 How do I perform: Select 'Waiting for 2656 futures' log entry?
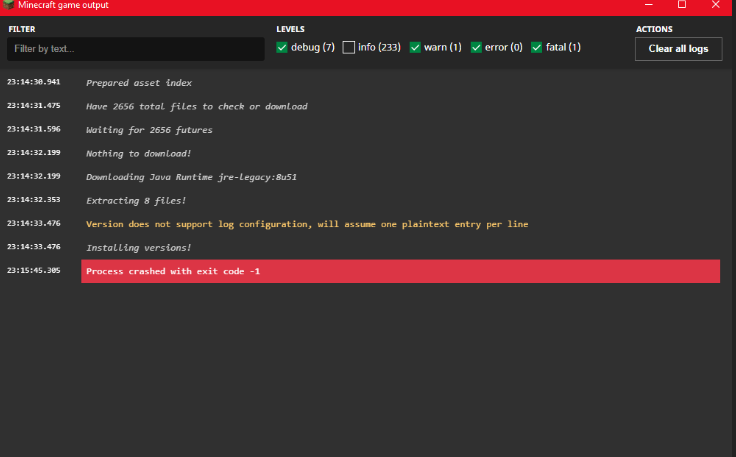149,130
